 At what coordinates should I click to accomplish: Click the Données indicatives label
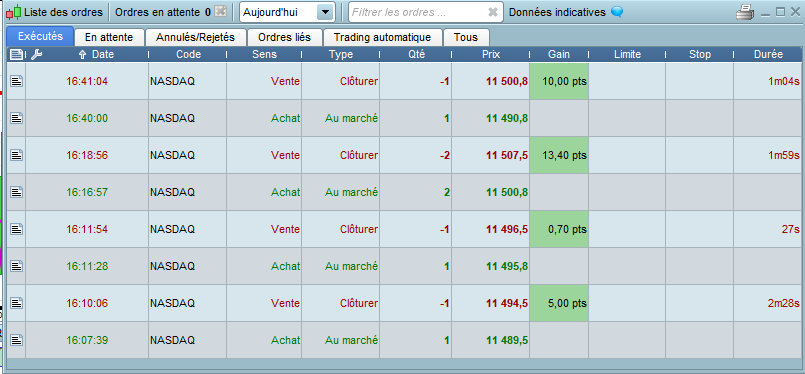557,12
